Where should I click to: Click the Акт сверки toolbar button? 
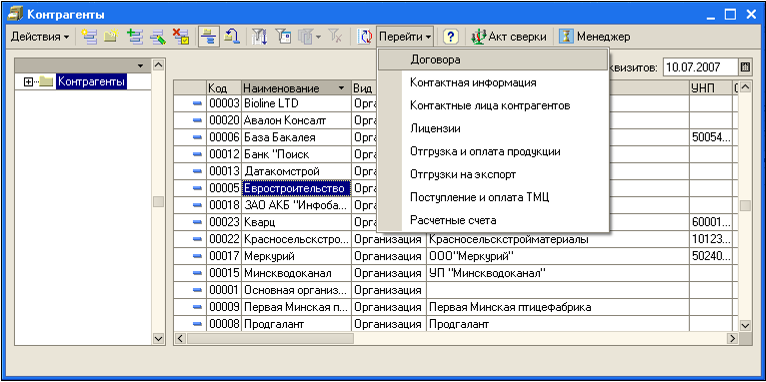click(509, 37)
